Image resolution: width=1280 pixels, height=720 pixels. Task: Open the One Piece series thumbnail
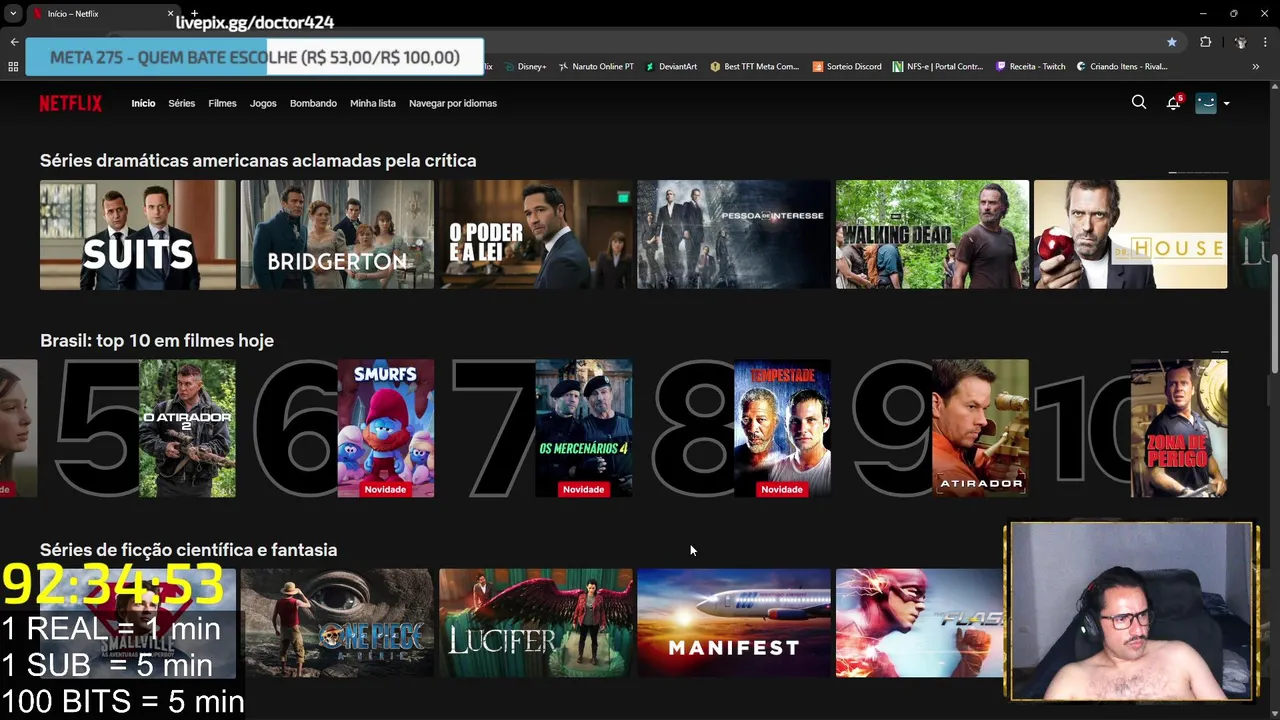tap(337, 623)
